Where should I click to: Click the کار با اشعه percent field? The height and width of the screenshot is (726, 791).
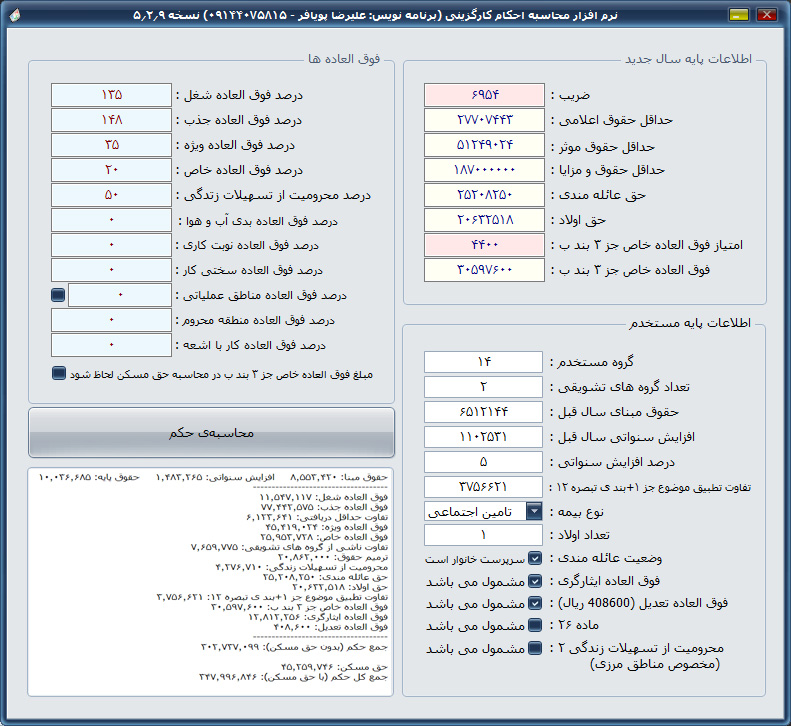click(111, 345)
